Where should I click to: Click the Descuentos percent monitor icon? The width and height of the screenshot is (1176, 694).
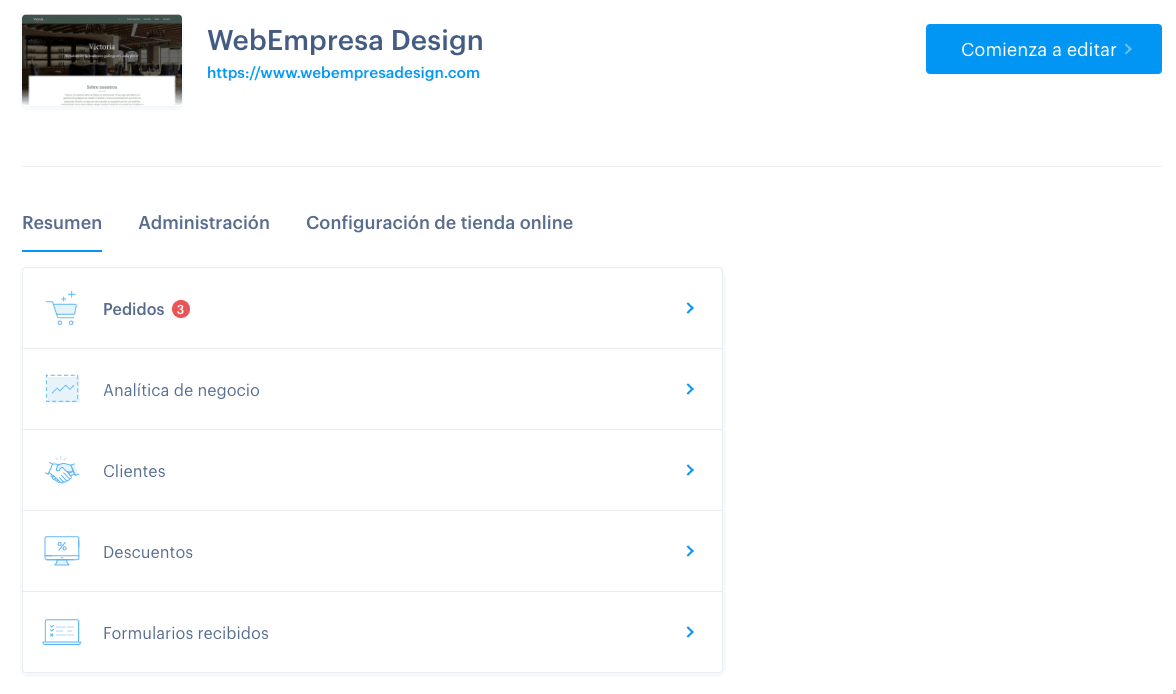(x=62, y=551)
